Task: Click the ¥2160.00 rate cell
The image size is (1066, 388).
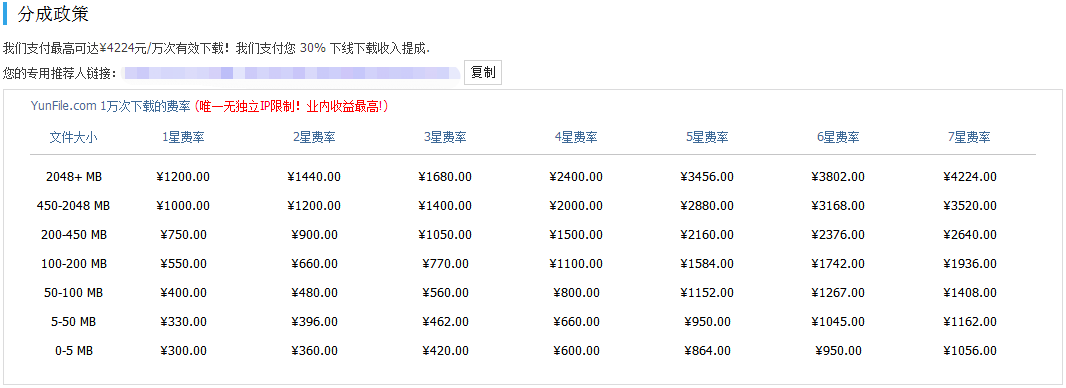Action: pos(707,235)
